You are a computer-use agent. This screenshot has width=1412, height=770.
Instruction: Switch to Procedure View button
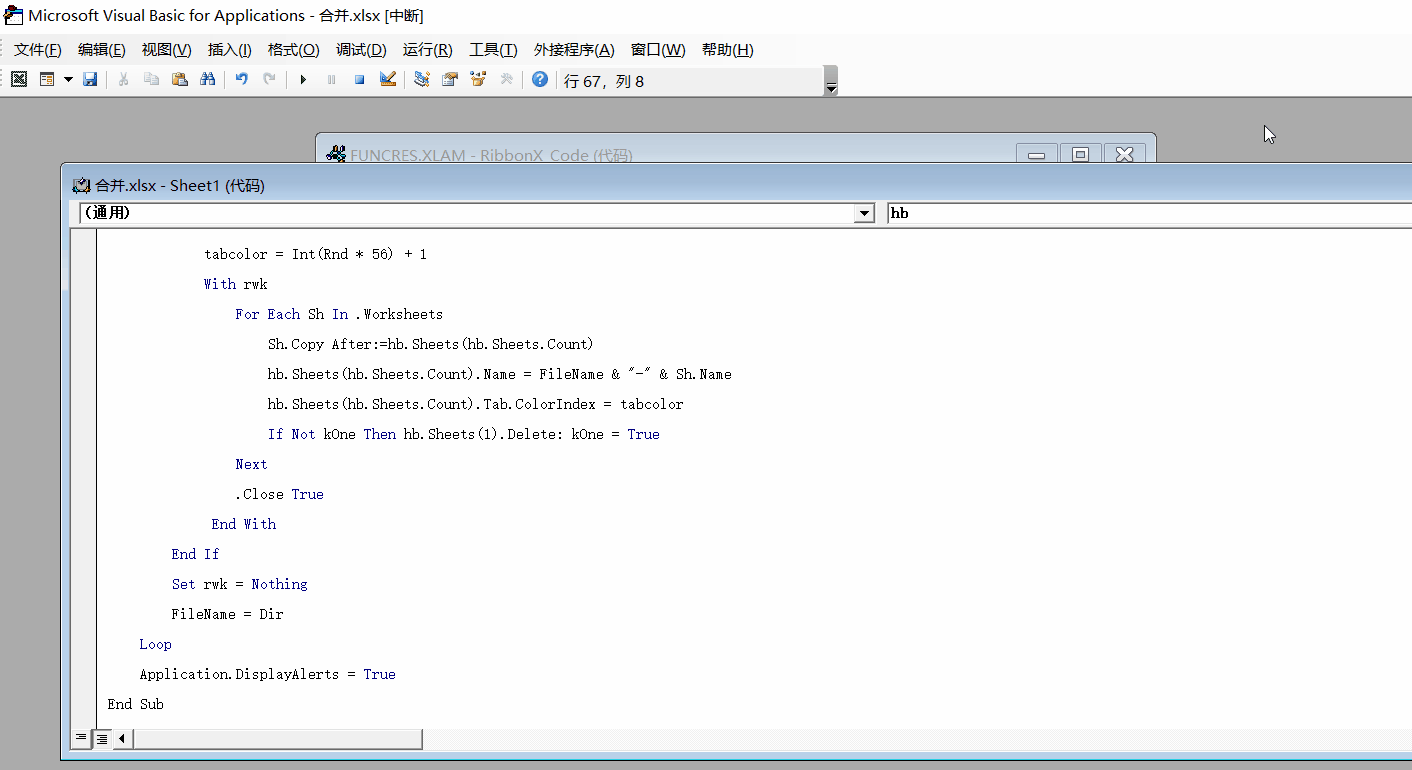click(x=81, y=739)
